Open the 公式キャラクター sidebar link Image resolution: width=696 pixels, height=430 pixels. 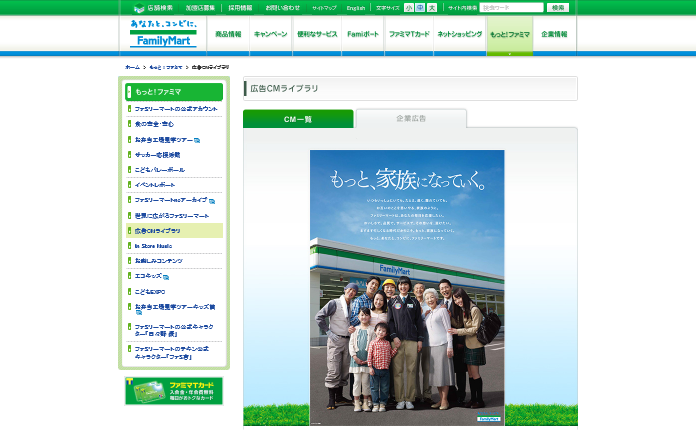coord(174,330)
